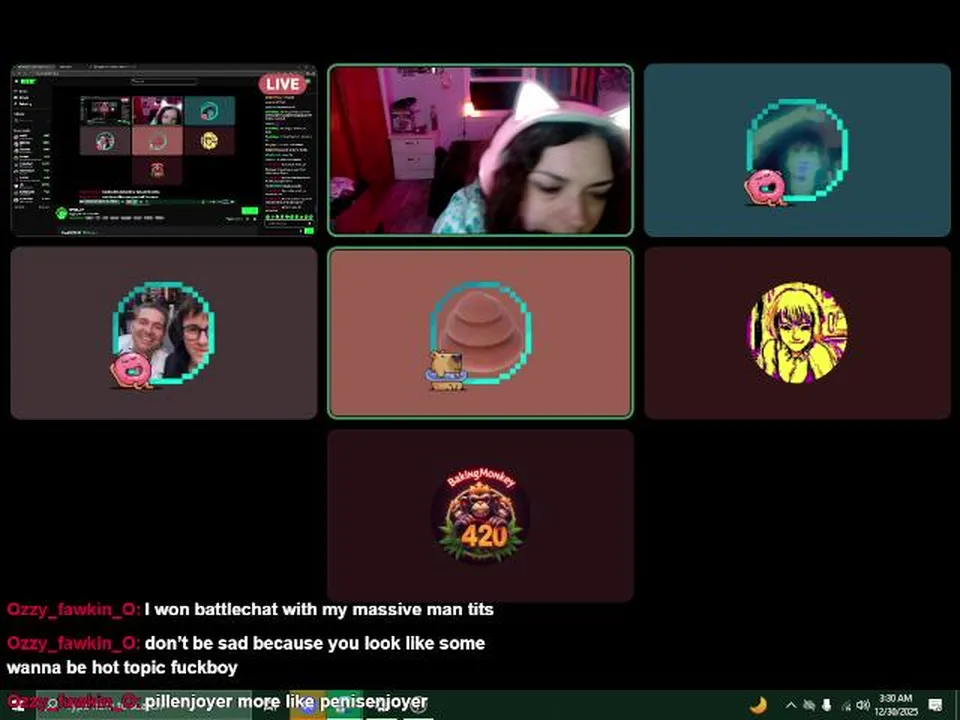Click username Ozzy_fawkin_O on "don't be sad" message
960x720 pixels.
[73, 643]
